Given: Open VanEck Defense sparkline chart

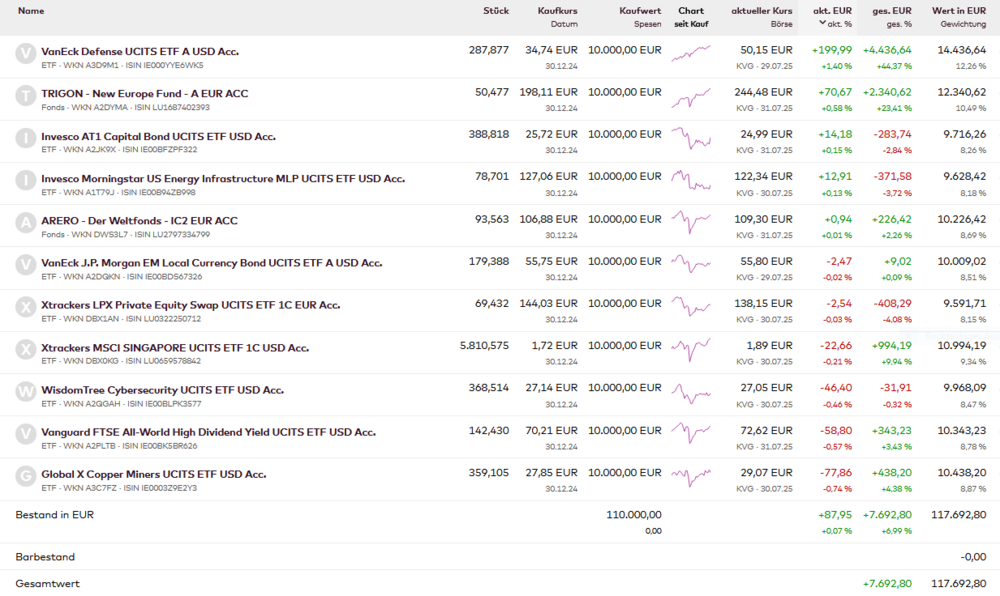Looking at the screenshot, I should (x=691, y=53).
